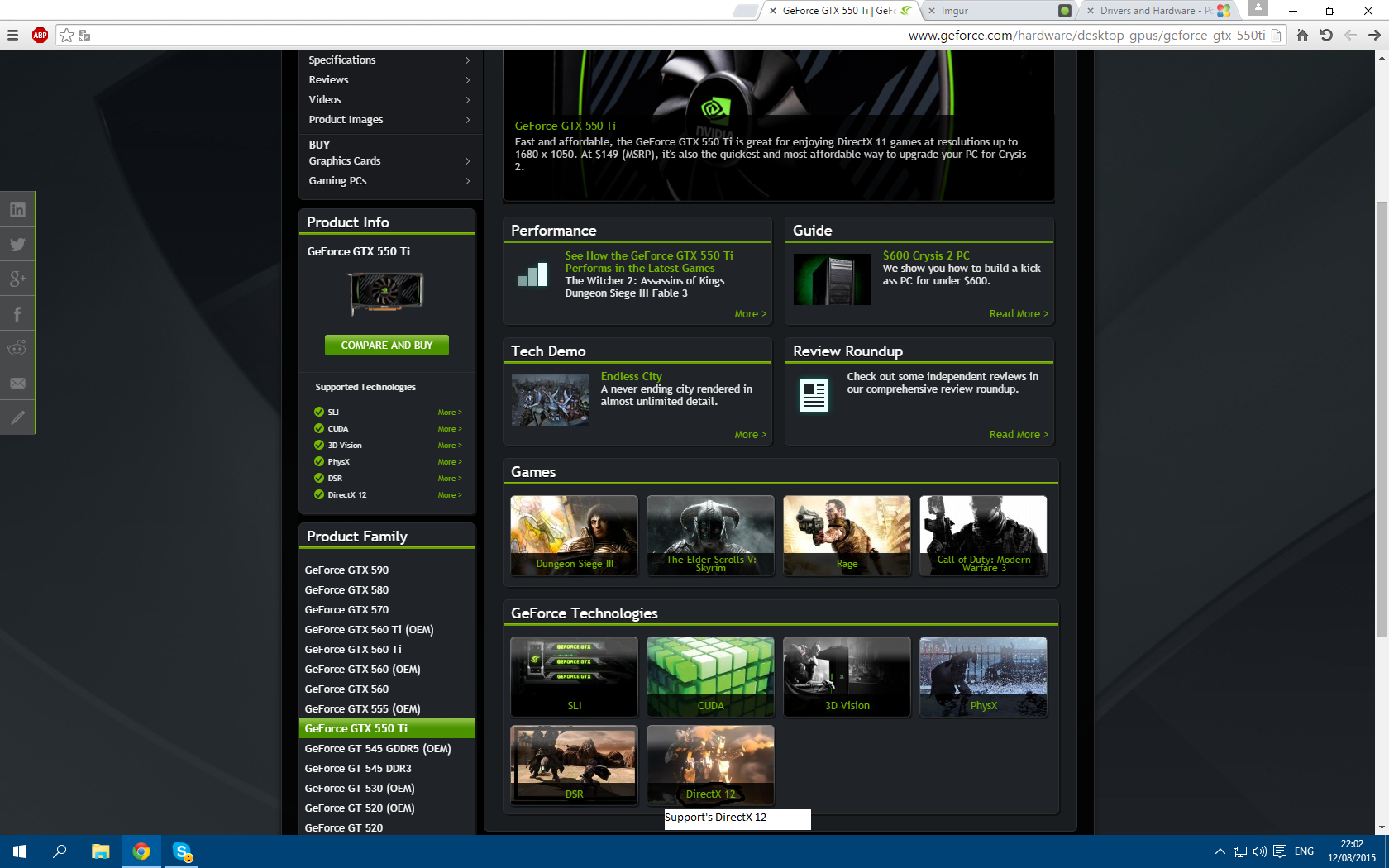Viewport: 1389px width, 868px height.
Task: Click GTX 550 Ti product card image
Action: pos(386,293)
